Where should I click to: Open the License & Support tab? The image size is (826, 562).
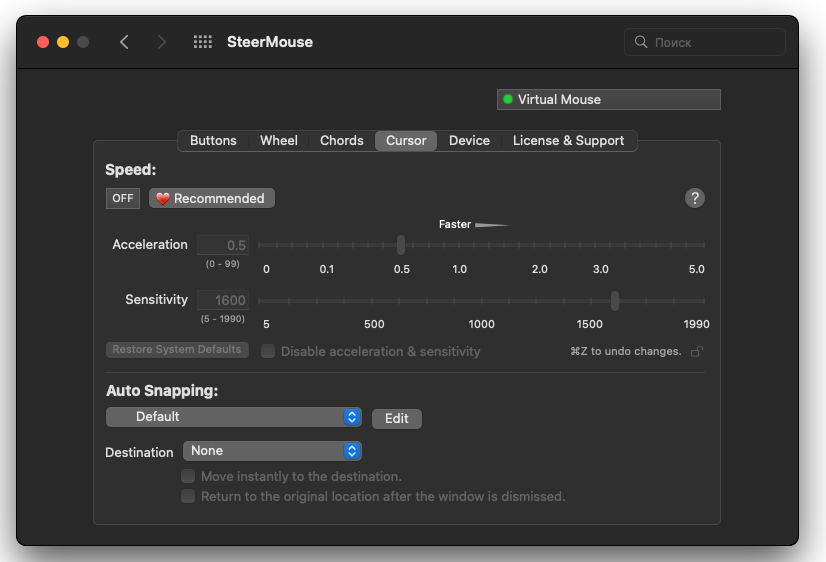568,141
